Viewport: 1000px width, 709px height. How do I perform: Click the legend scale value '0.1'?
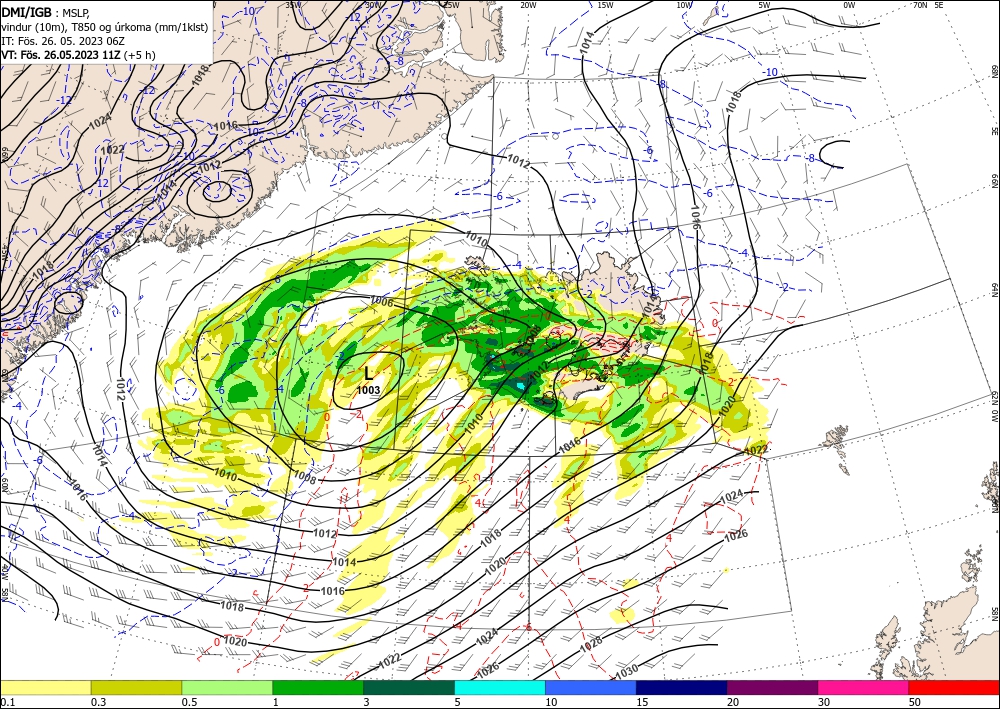tap(8, 702)
